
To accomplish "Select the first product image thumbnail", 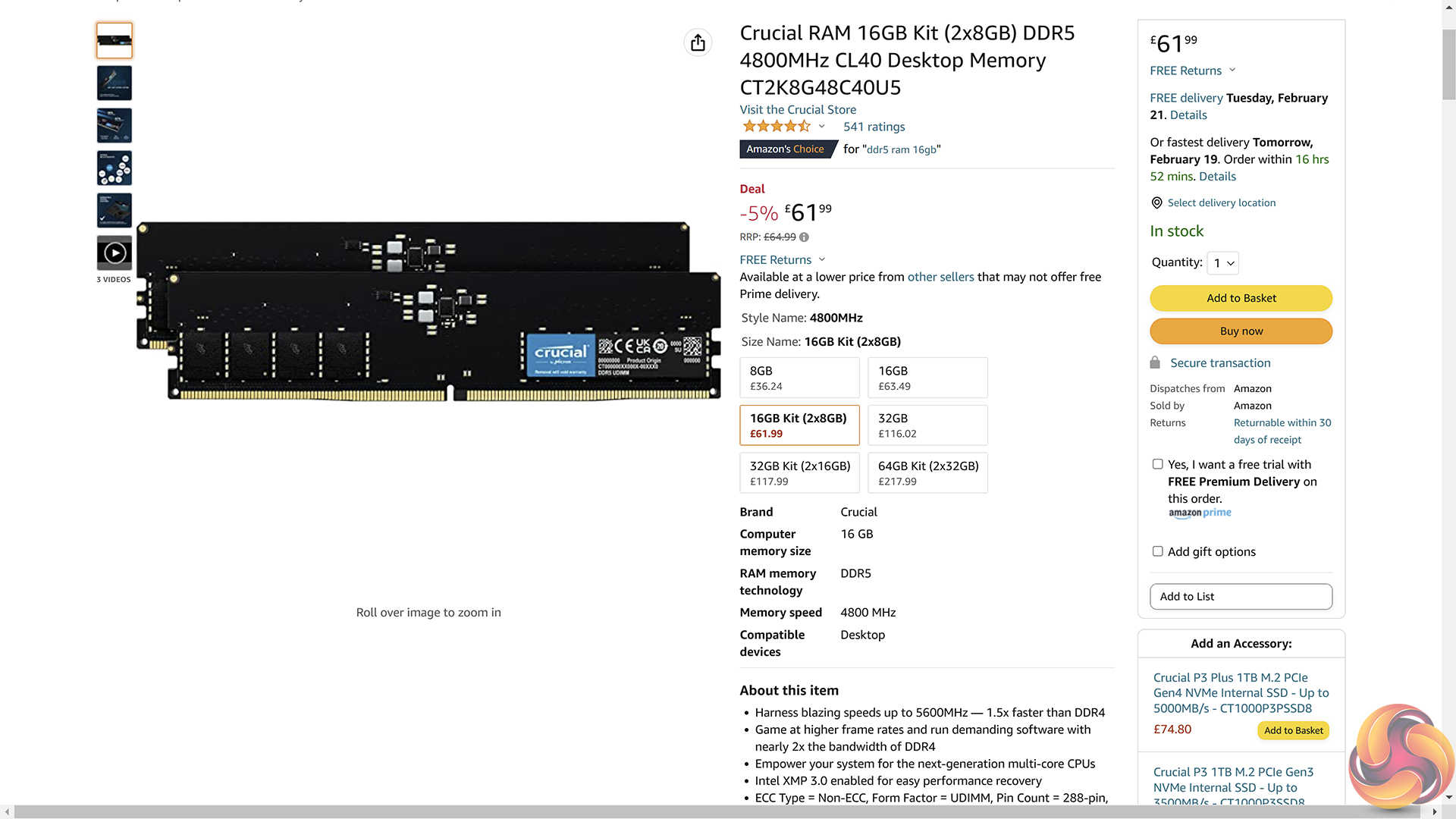I will tap(115, 41).
